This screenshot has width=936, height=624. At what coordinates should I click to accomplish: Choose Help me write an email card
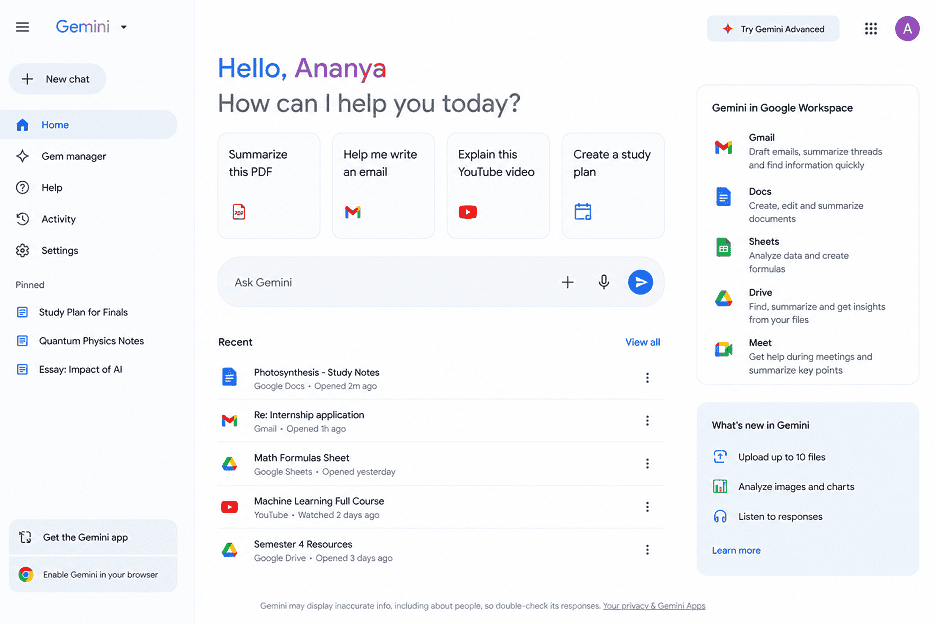click(x=383, y=186)
